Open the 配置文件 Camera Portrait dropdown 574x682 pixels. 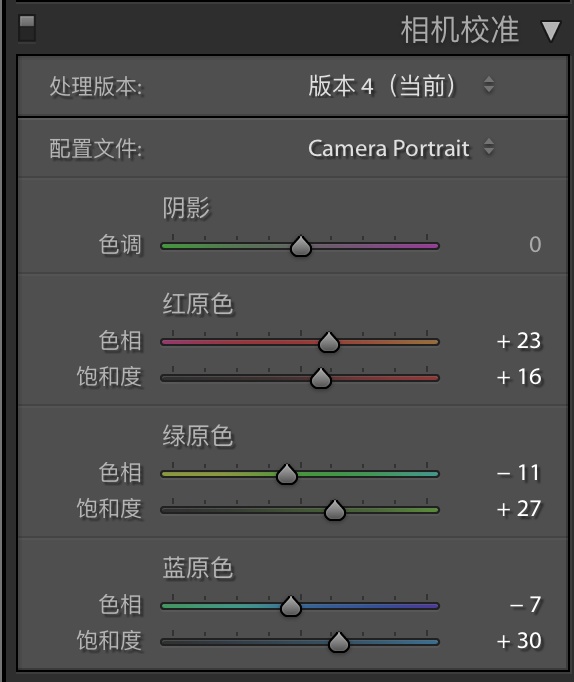(x=401, y=148)
